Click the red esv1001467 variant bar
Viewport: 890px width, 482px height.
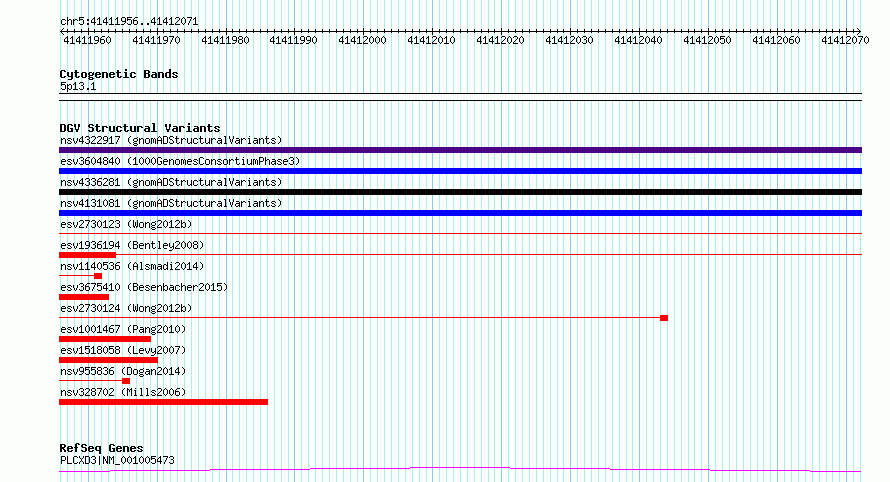pyautogui.click(x=105, y=339)
